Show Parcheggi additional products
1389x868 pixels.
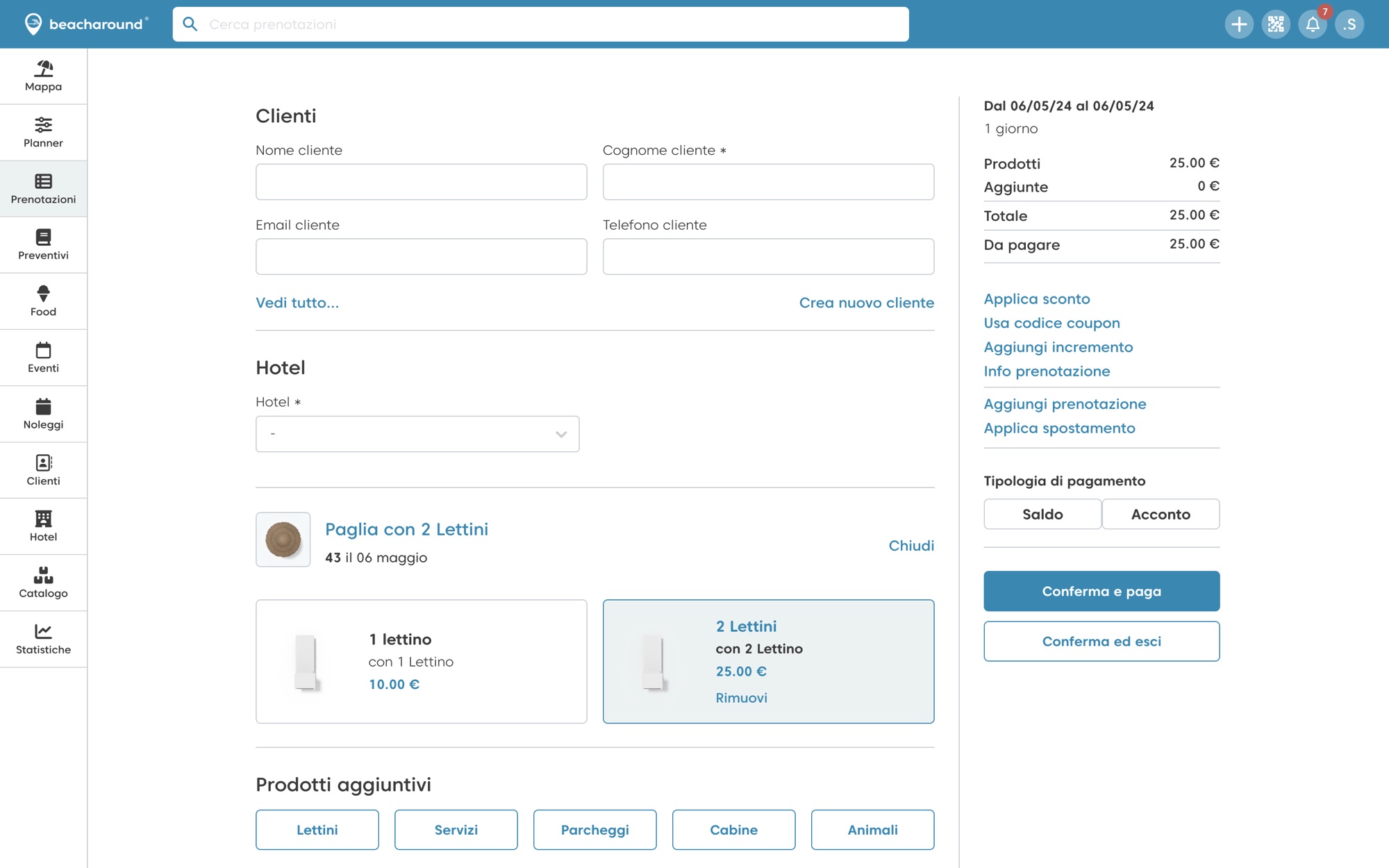(x=595, y=830)
